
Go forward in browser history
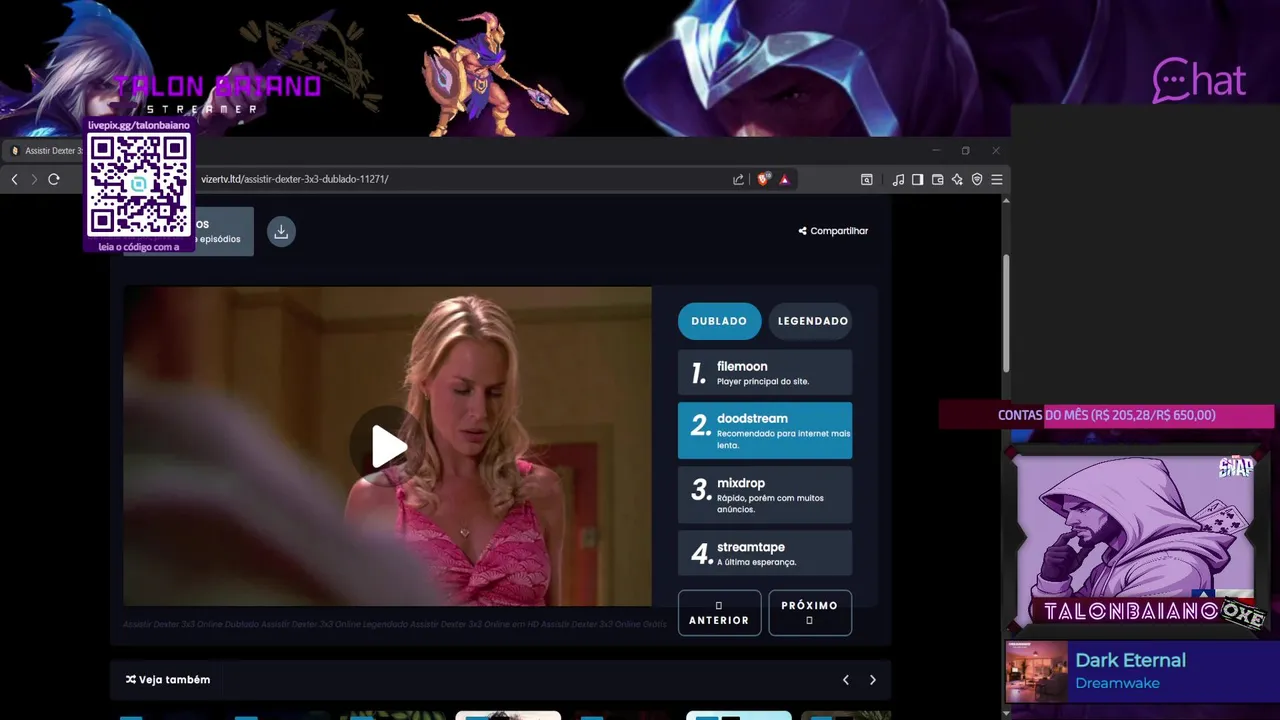(x=33, y=179)
